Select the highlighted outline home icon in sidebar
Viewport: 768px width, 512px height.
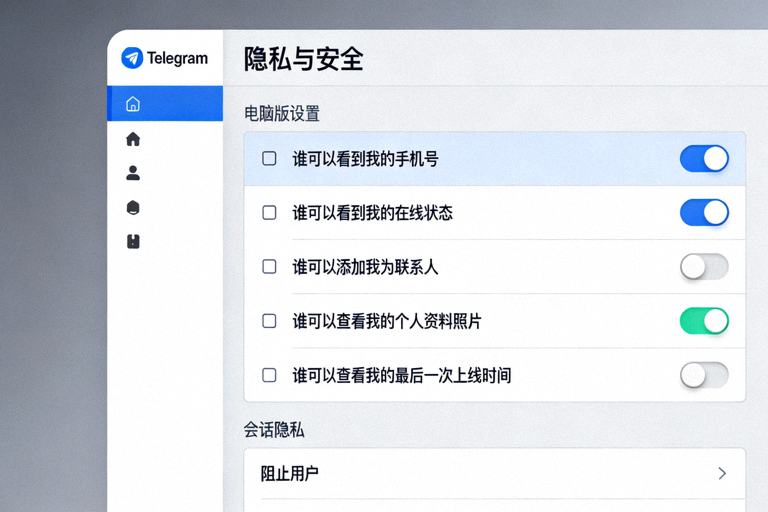point(133,103)
